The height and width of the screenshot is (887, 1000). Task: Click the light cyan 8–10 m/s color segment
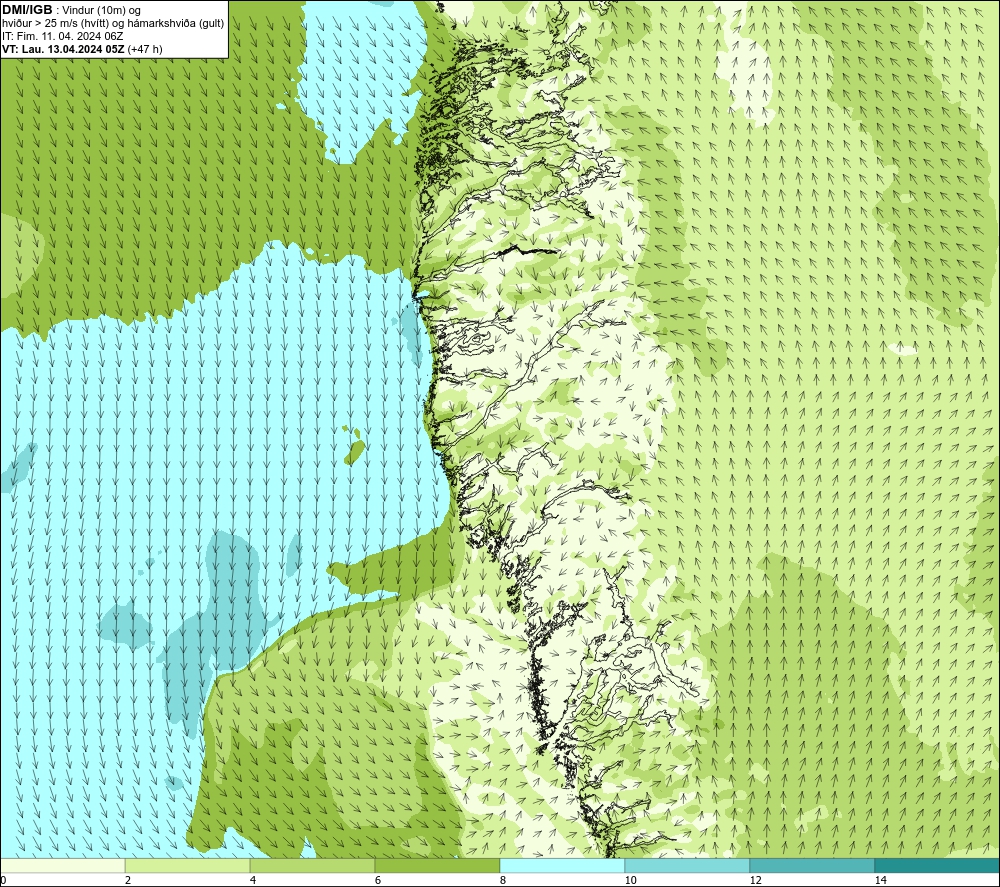click(562, 865)
